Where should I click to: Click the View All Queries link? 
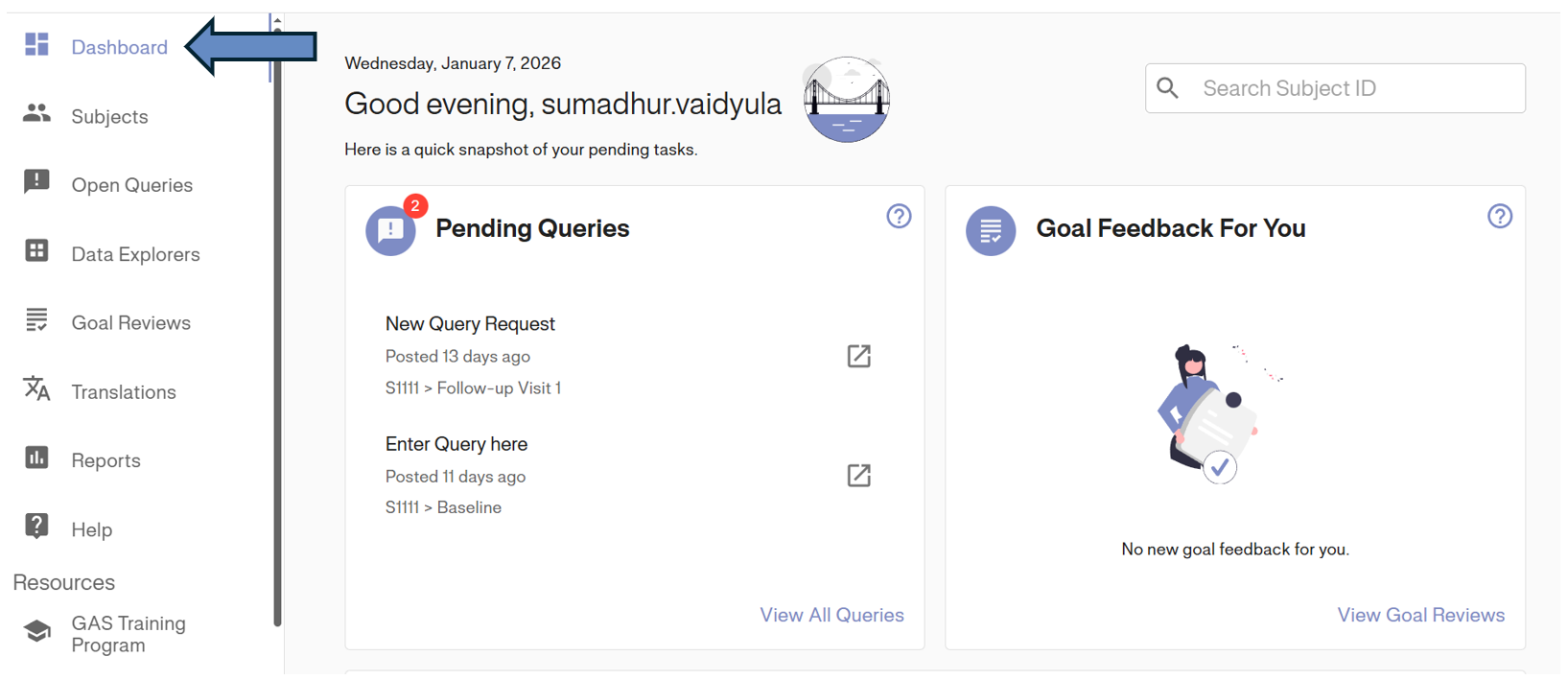click(x=831, y=615)
